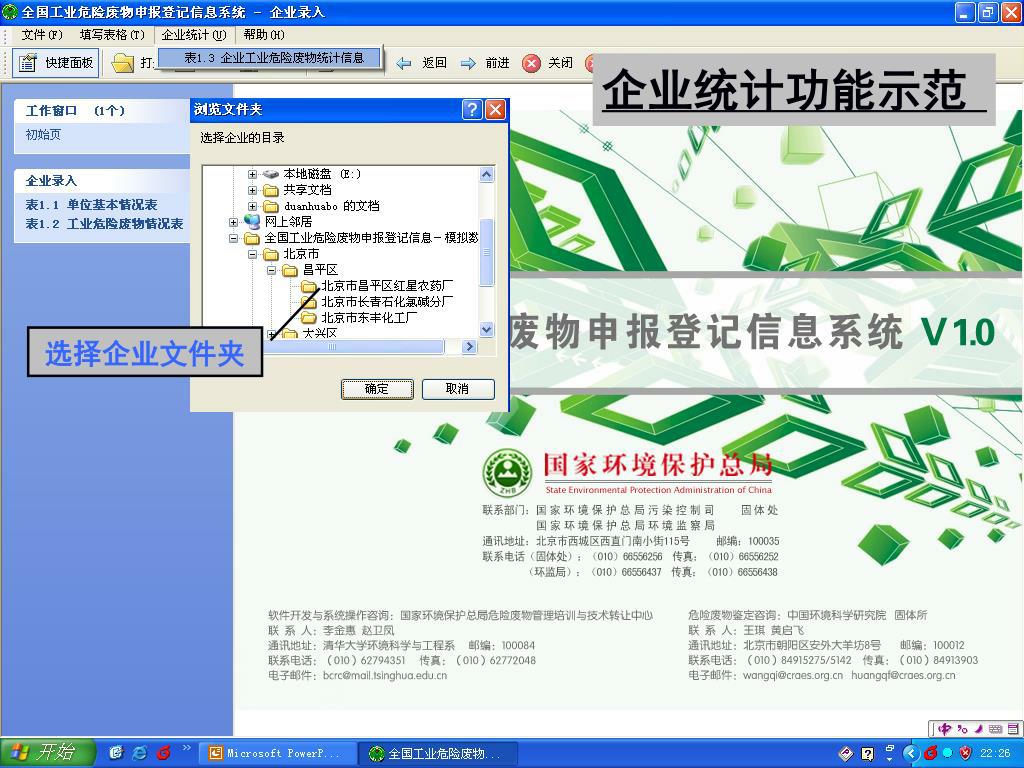Expand the 共享文档 tree node
This screenshot has width=1024, height=768.
click(252, 191)
